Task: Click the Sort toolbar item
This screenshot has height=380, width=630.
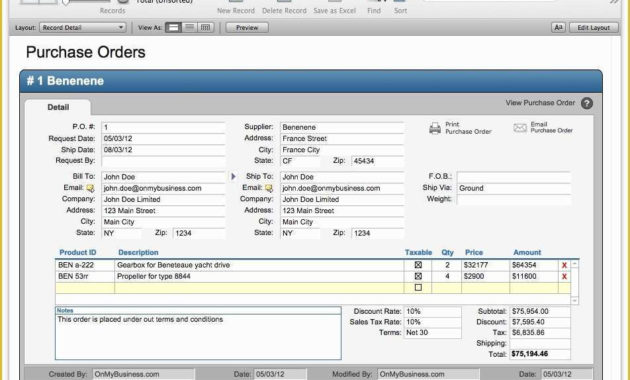Action: point(400,7)
